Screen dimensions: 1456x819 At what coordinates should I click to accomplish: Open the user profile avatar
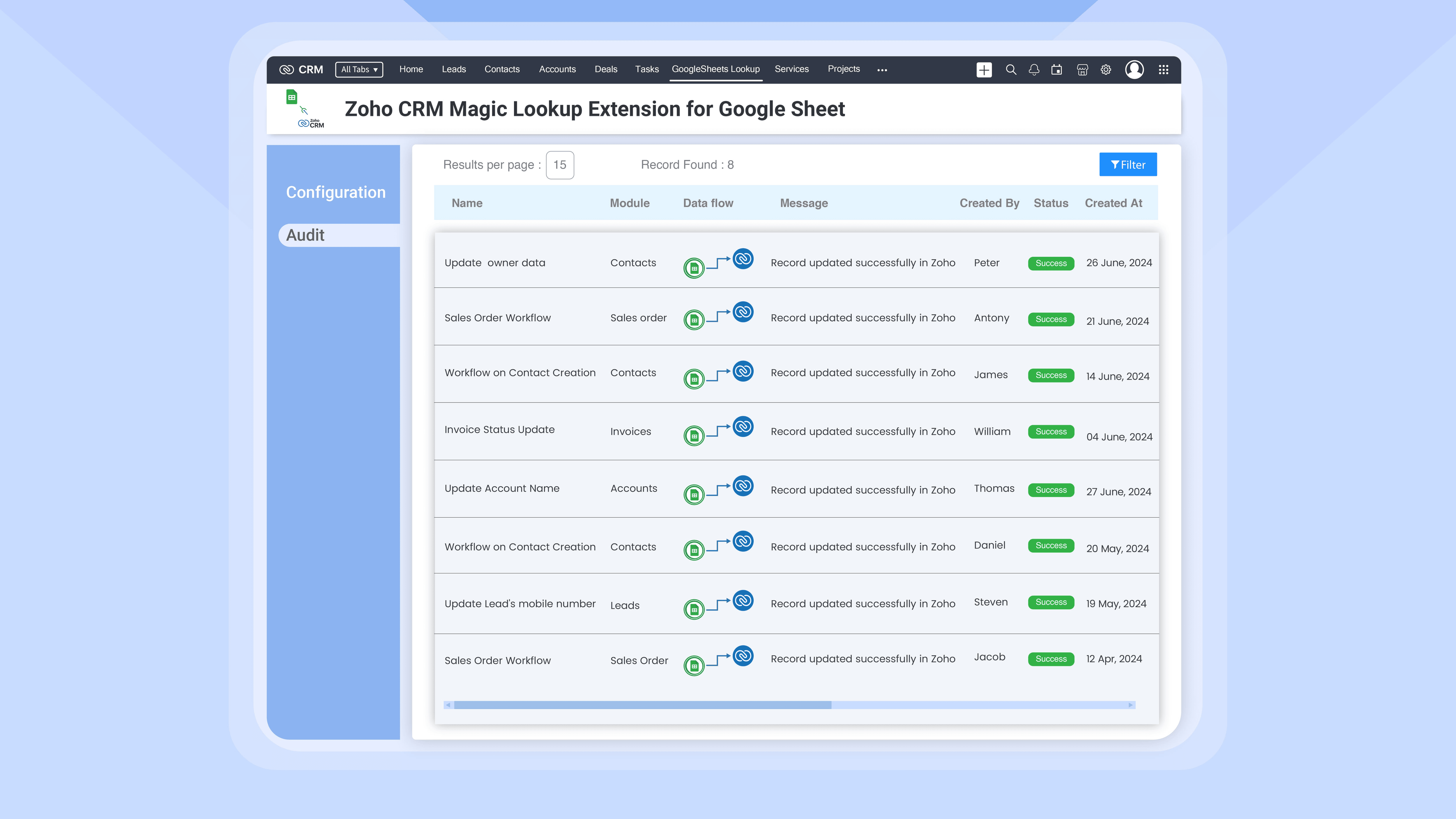1135,70
